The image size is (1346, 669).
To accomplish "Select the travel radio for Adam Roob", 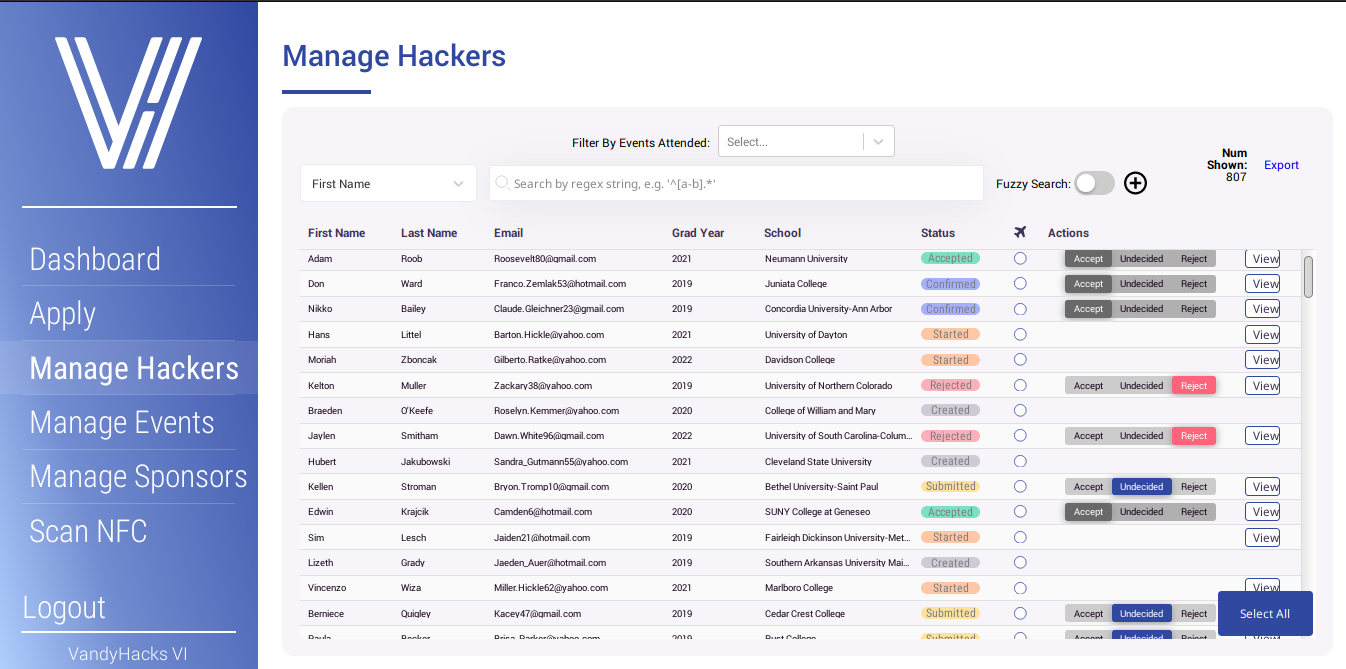I will tap(1020, 258).
